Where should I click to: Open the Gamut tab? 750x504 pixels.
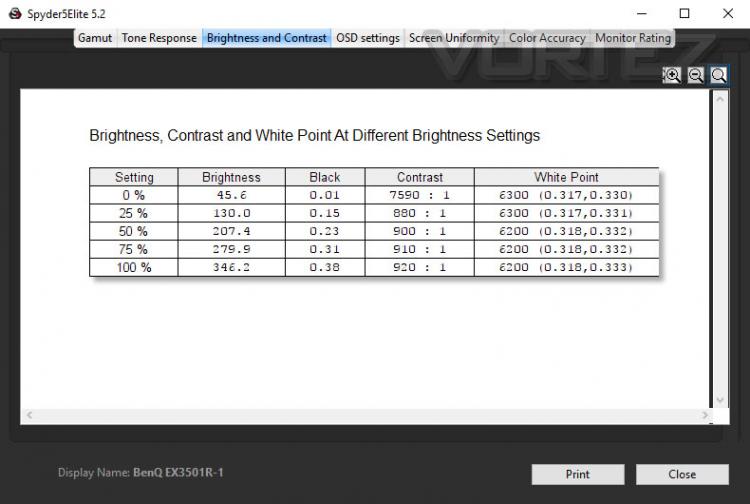point(95,38)
